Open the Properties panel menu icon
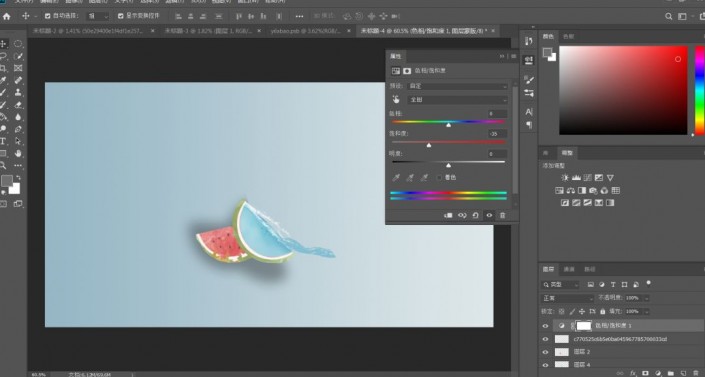Screen dimensions: 705x377 tap(513, 56)
